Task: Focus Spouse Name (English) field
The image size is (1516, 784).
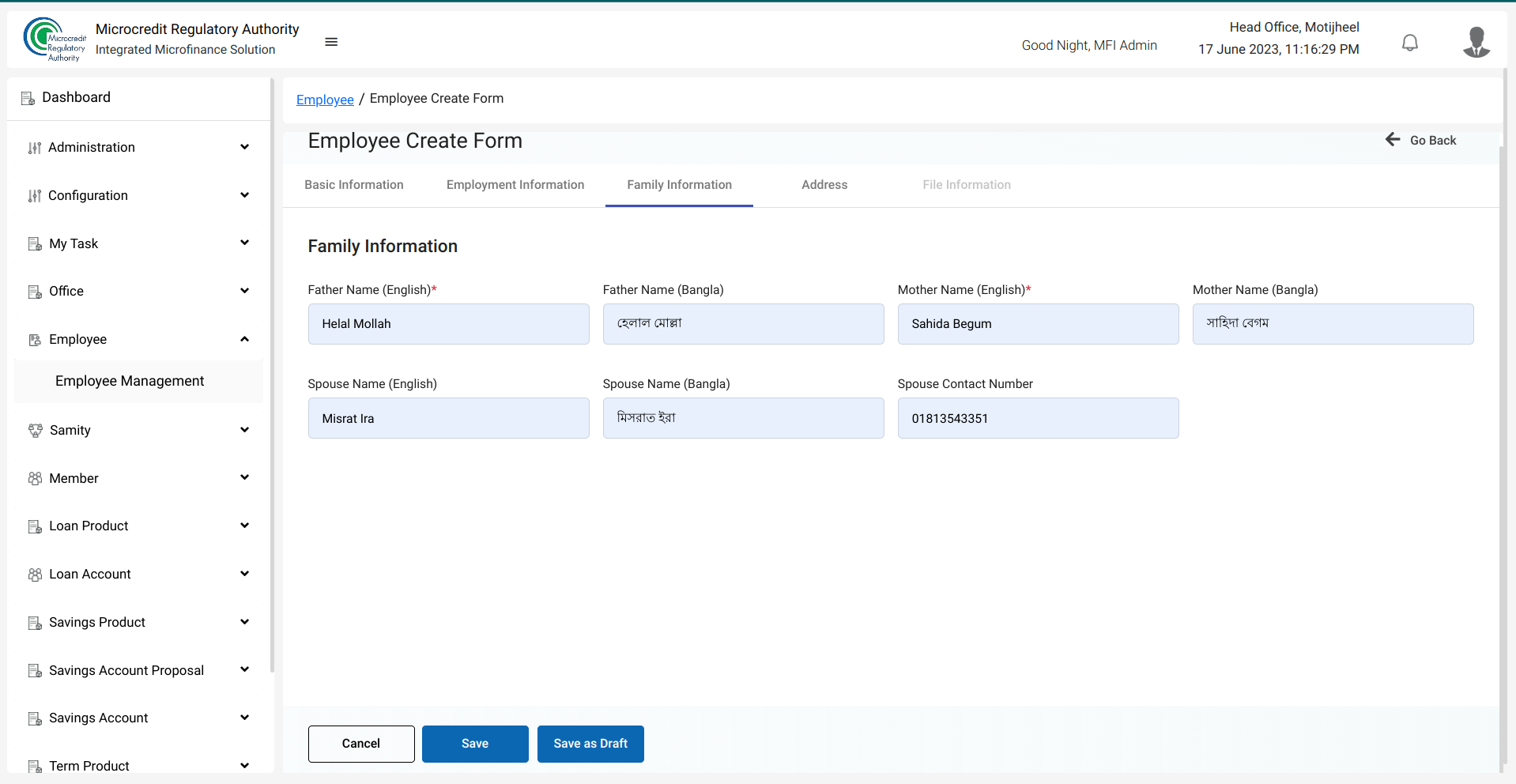Action: [x=449, y=418]
